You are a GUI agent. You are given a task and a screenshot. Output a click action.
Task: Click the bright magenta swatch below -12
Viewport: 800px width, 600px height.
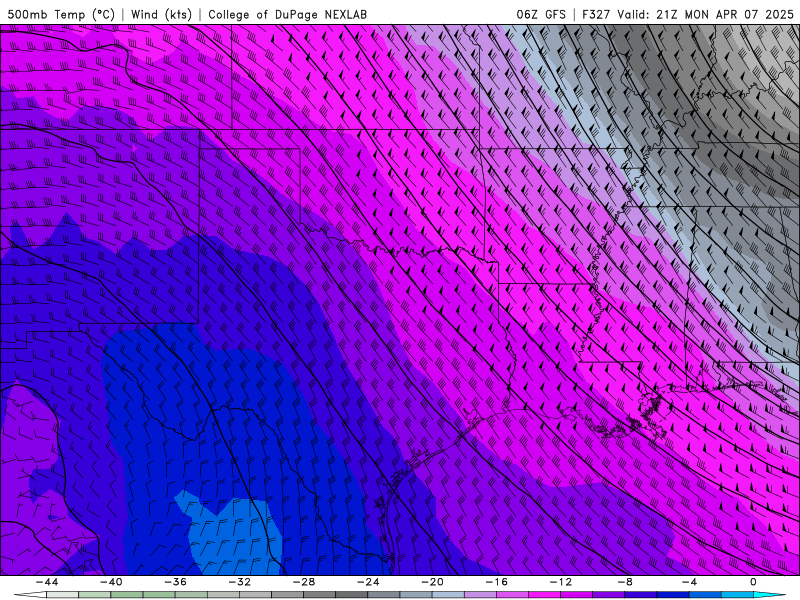click(x=544, y=594)
